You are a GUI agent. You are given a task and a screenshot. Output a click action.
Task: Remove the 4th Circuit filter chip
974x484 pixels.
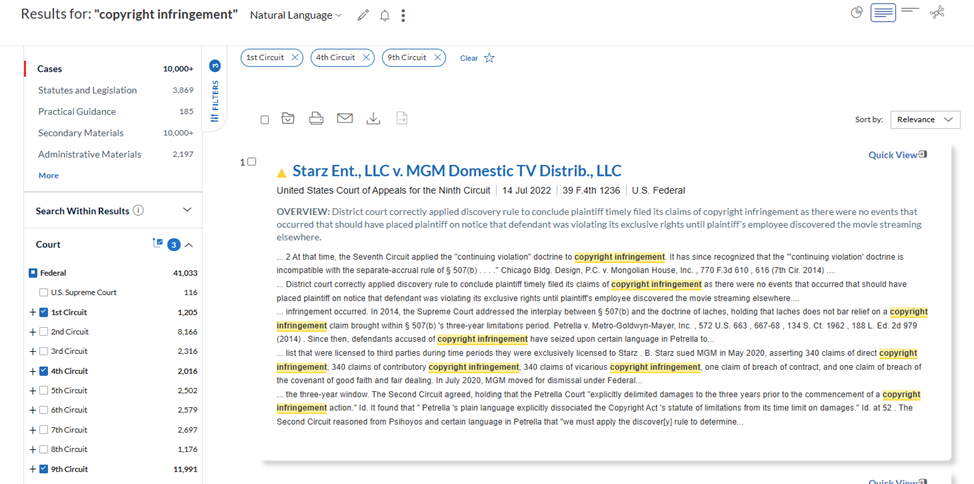pyautogui.click(x=366, y=58)
